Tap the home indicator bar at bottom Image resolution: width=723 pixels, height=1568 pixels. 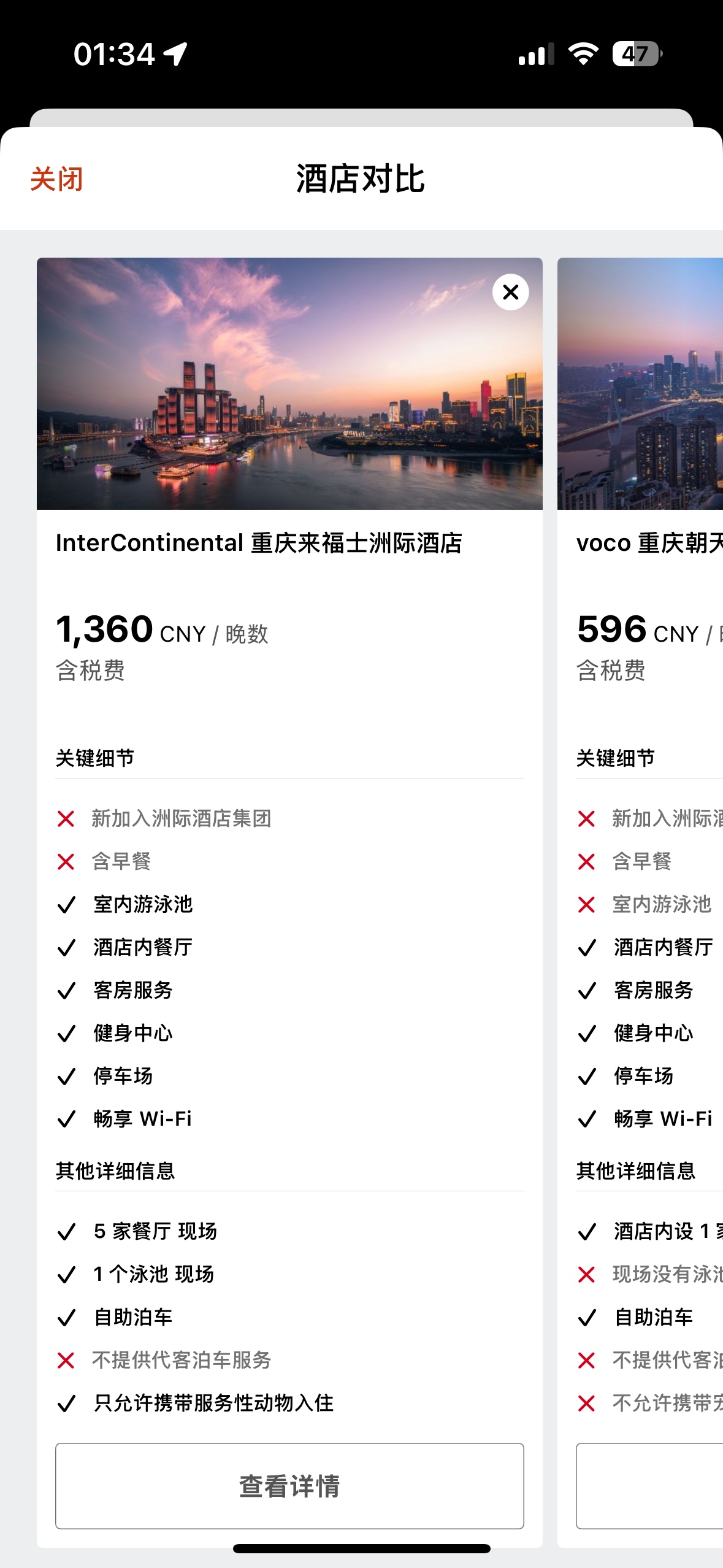pos(362,1548)
